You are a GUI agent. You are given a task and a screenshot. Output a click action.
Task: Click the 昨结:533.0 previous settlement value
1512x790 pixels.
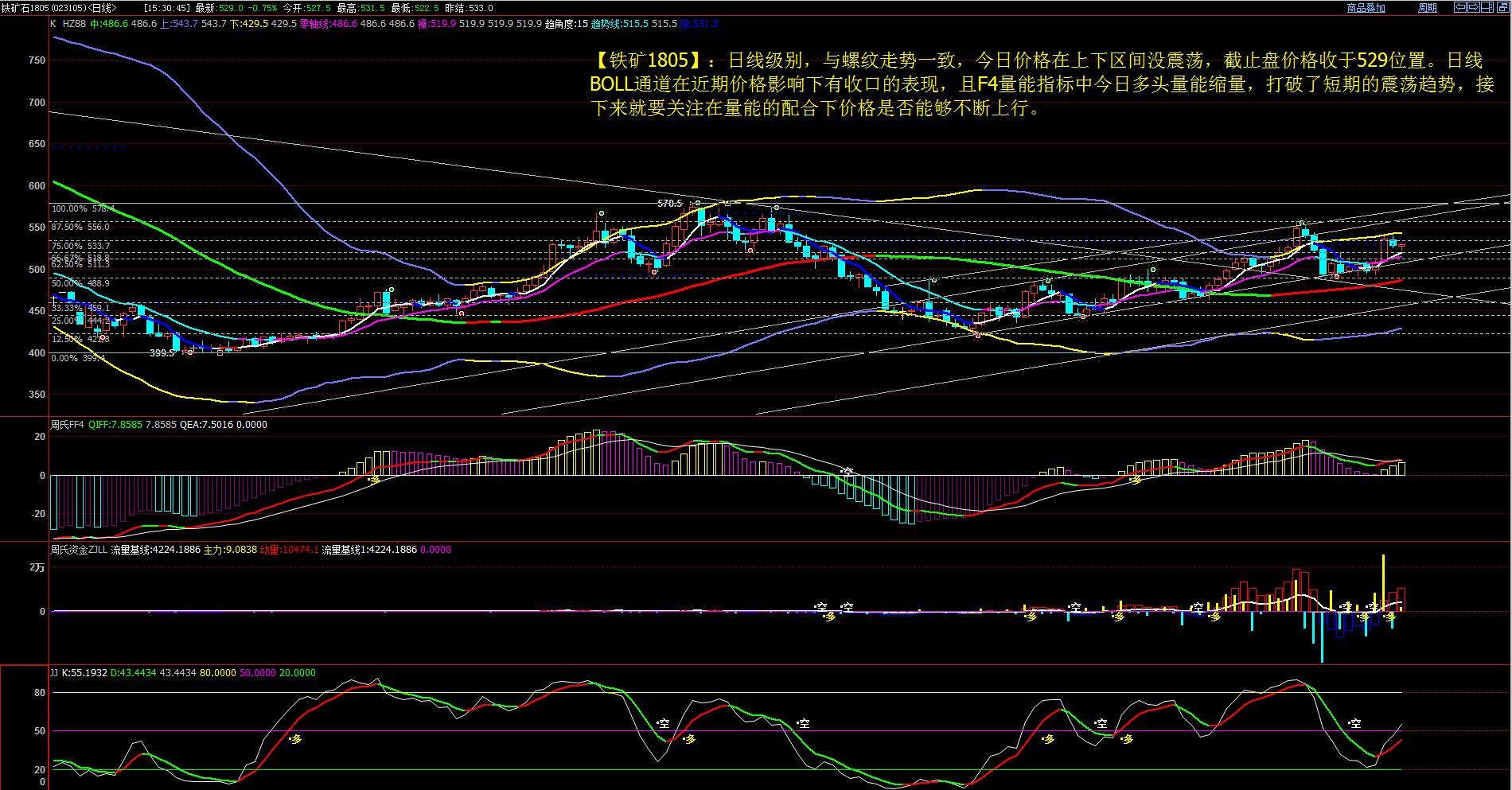[x=469, y=8]
